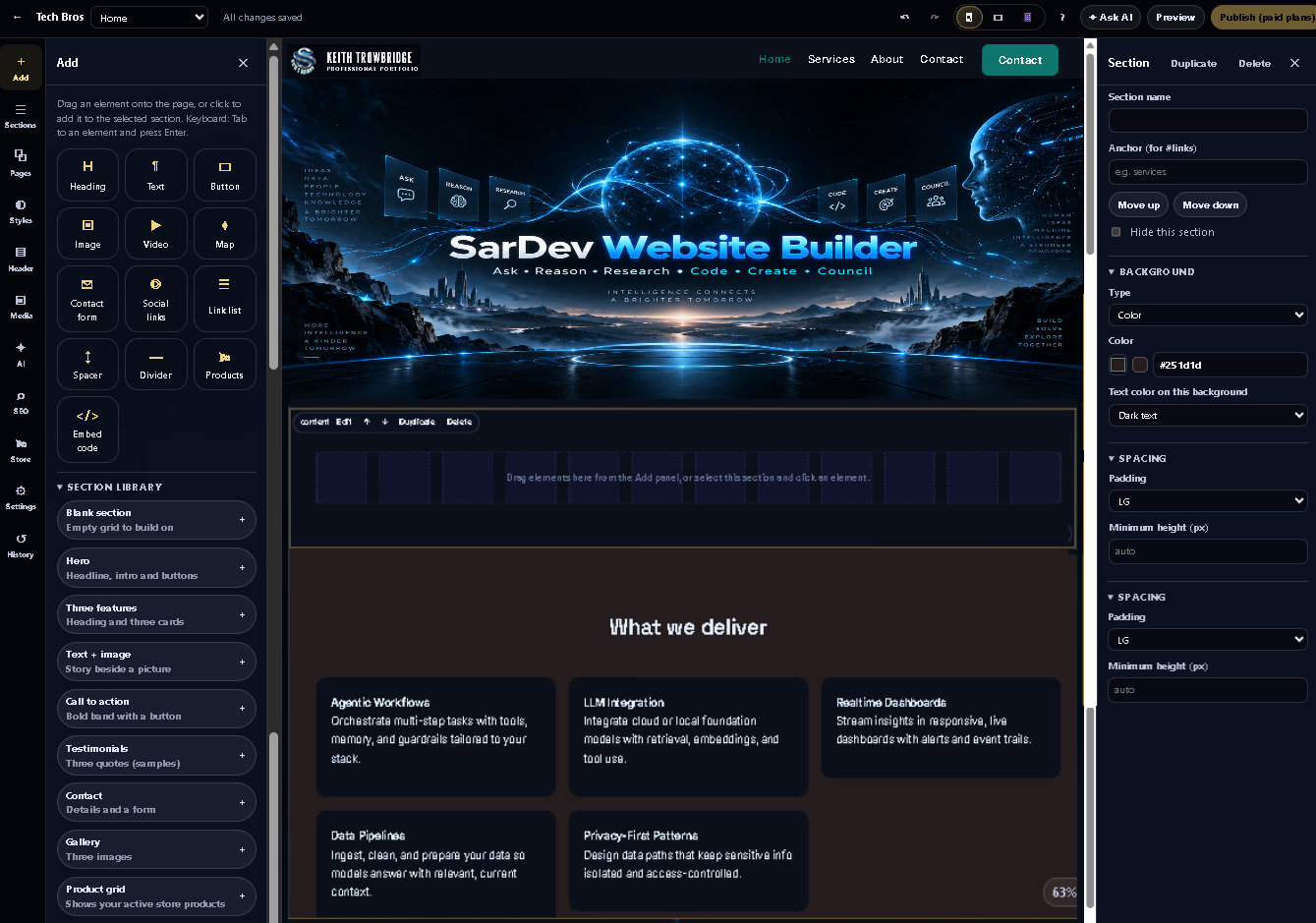Collapse the BACKGROUND group
The width and height of the screenshot is (1316, 923).
[x=1152, y=272]
